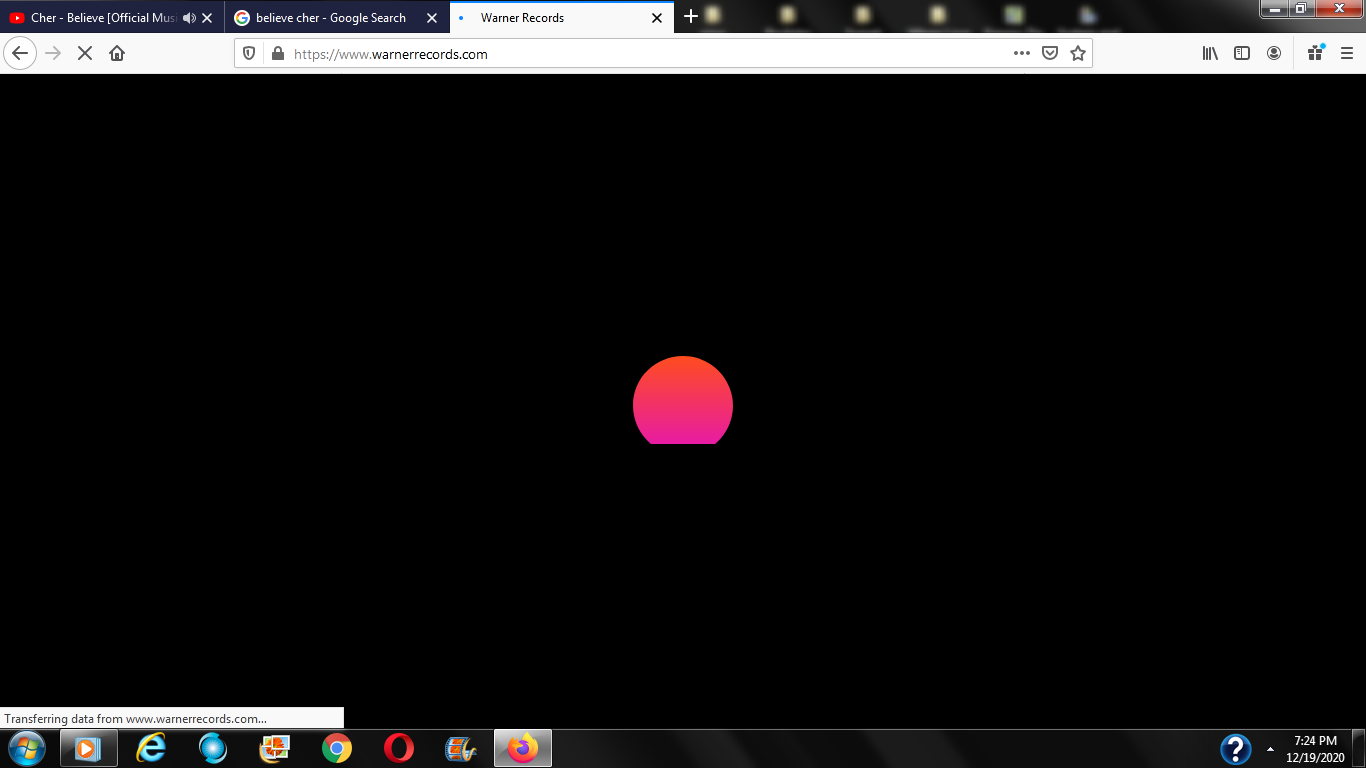The height and width of the screenshot is (768, 1366).
Task: Close the Warner Records tab
Action: 657,18
